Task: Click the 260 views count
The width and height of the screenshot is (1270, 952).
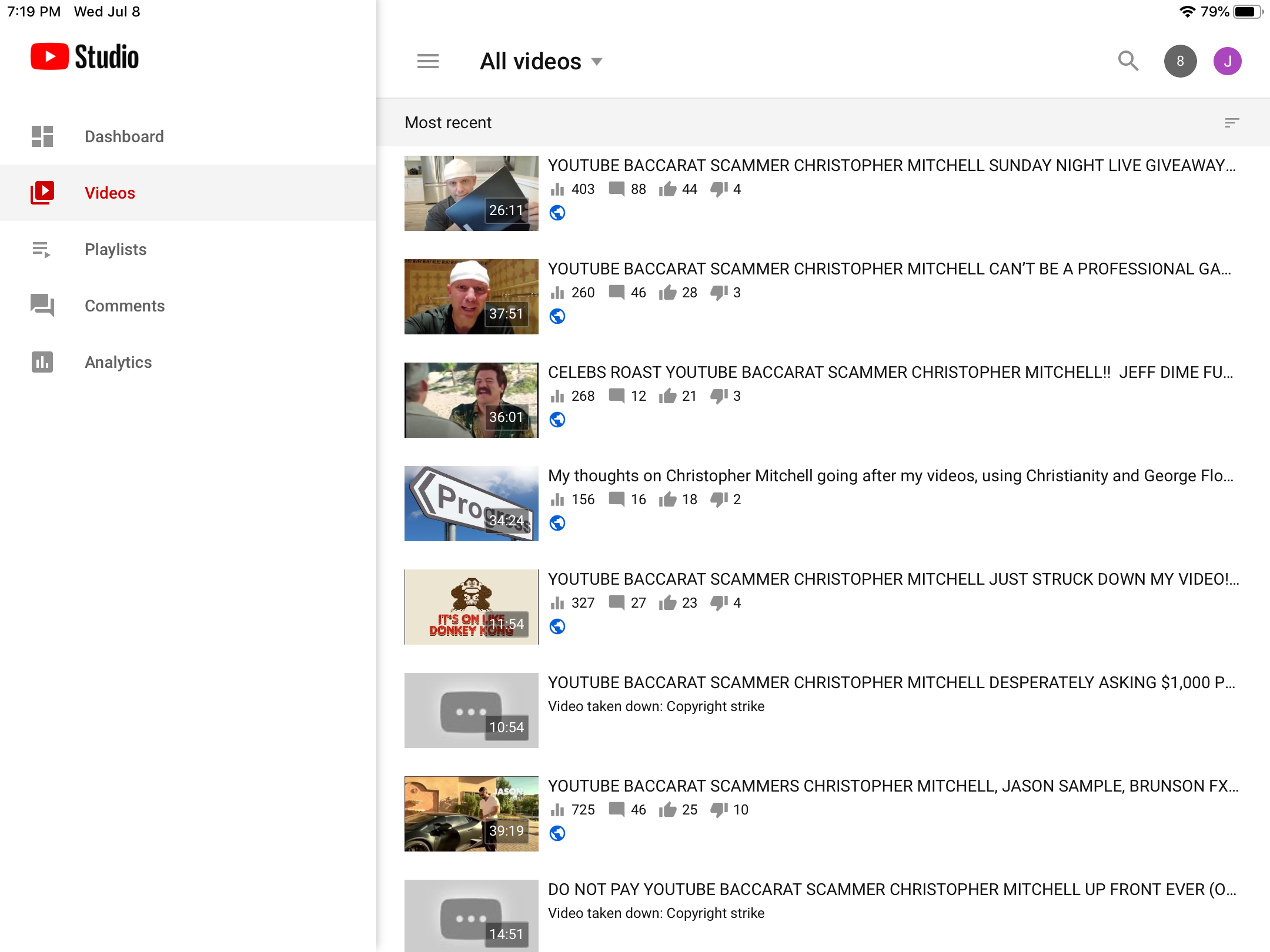Action: [x=583, y=293]
